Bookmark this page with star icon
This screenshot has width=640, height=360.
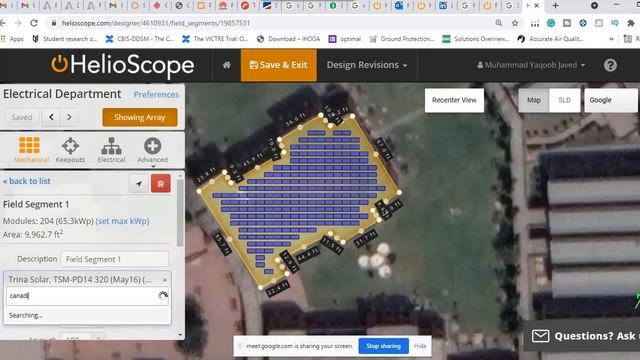coord(515,23)
